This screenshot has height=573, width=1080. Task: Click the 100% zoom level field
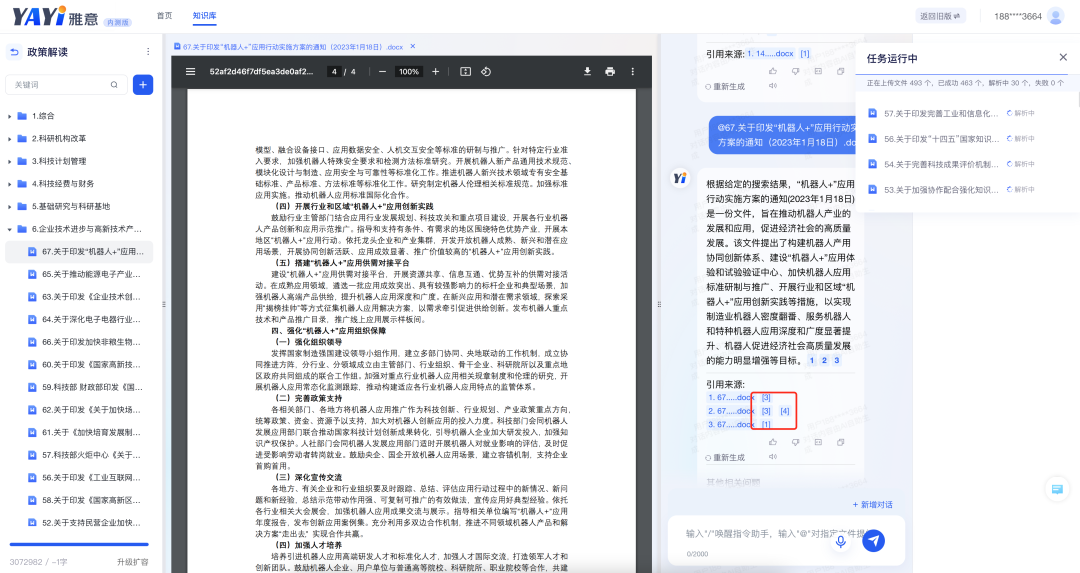(x=409, y=72)
